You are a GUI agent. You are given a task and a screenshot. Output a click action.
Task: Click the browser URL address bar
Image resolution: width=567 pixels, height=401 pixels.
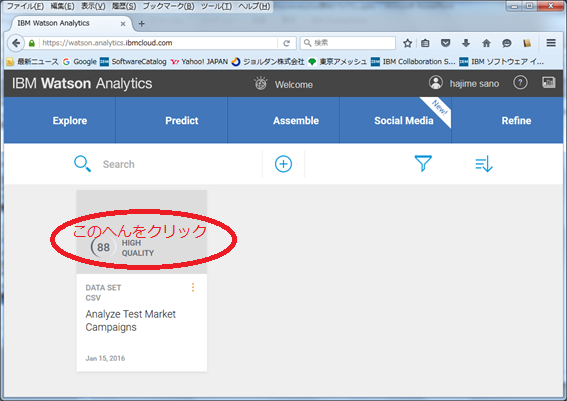159,43
